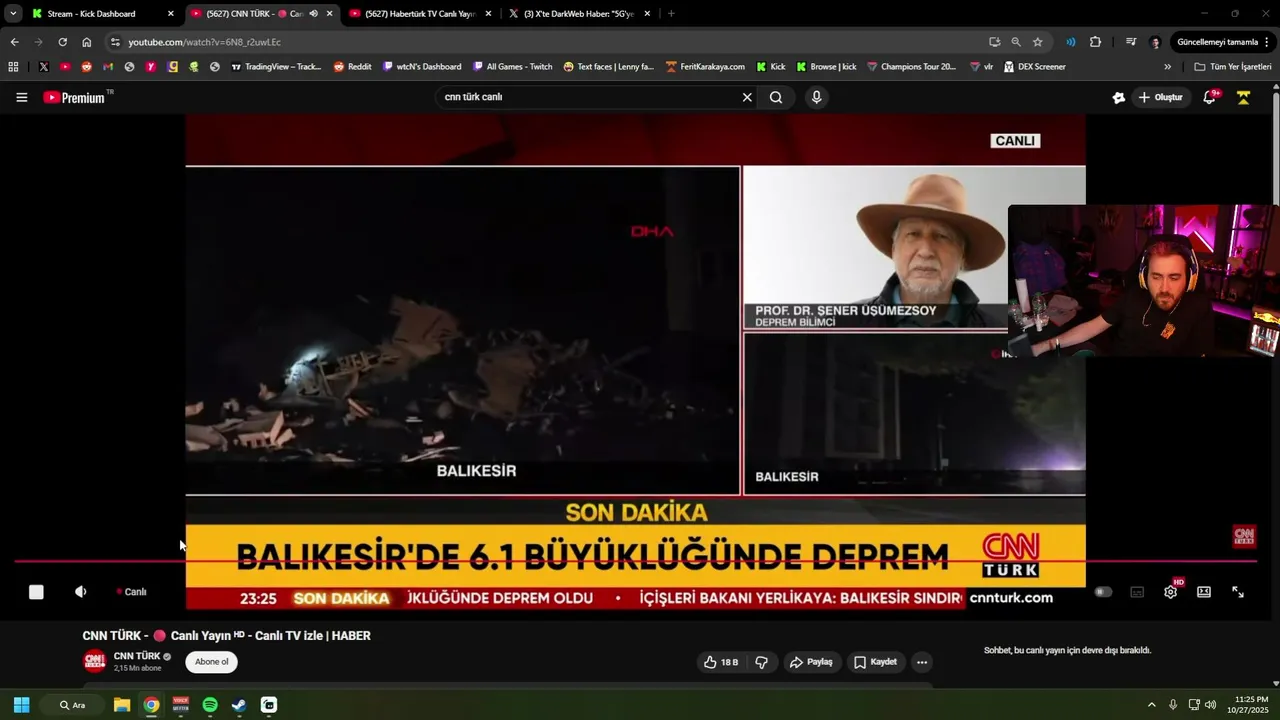Open Steam from the taskbar
This screenshot has height=720, width=1280.
[x=239, y=705]
